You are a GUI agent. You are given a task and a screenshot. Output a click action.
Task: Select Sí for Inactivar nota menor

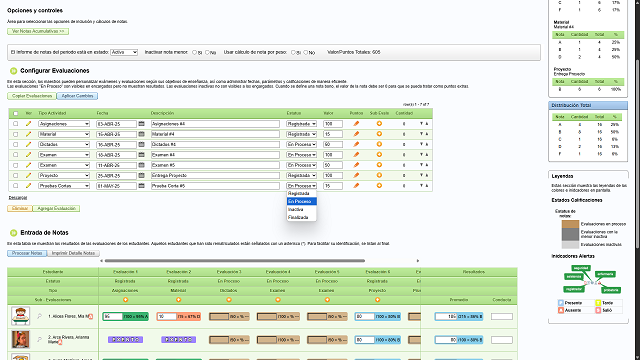tap(194, 53)
